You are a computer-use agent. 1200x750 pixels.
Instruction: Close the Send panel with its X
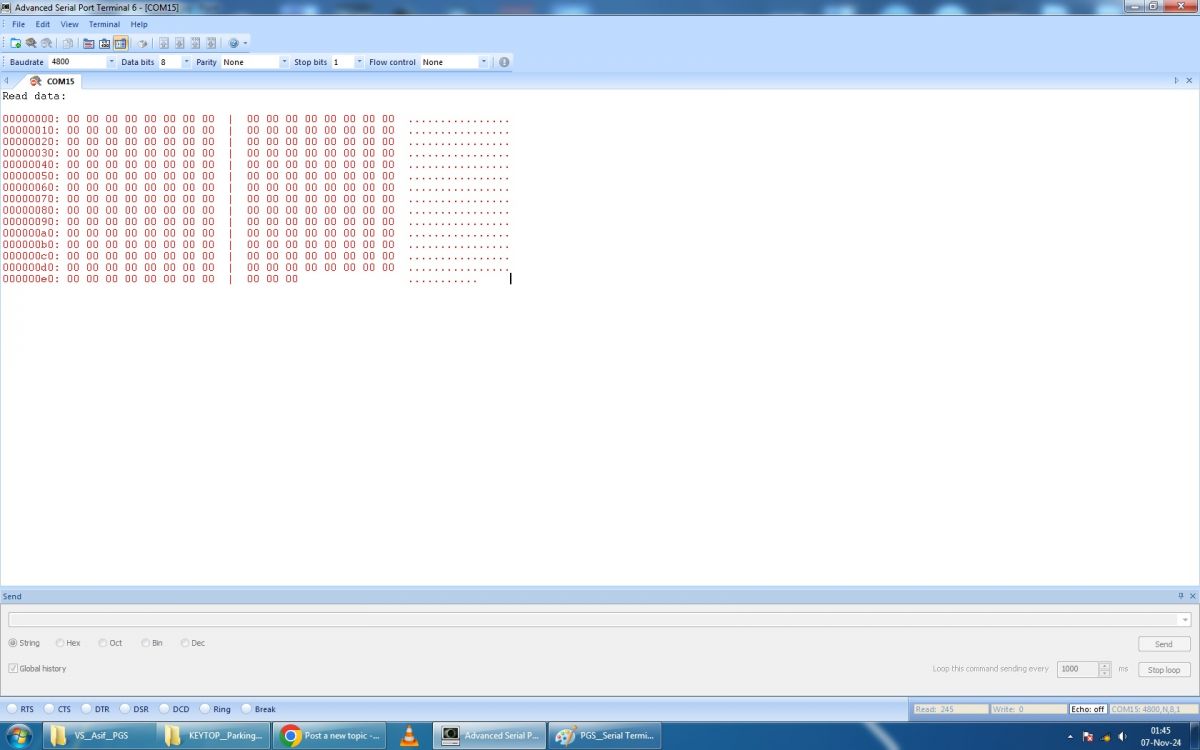click(x=1192, y=596)
